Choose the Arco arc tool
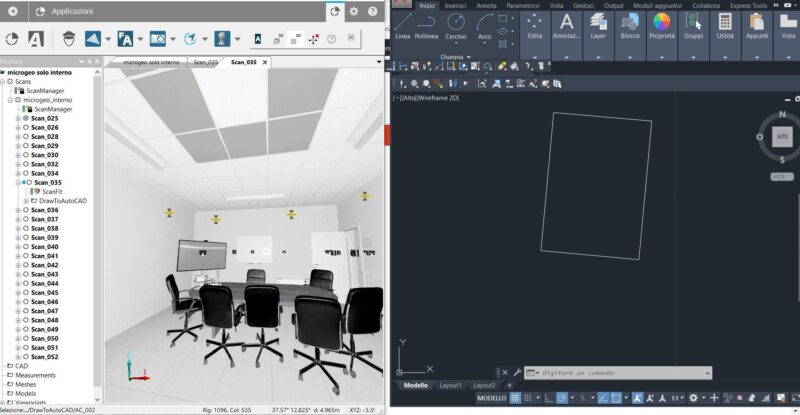Image resolution: width=800 pixels, height=415 pixels. tap(484, 27)
